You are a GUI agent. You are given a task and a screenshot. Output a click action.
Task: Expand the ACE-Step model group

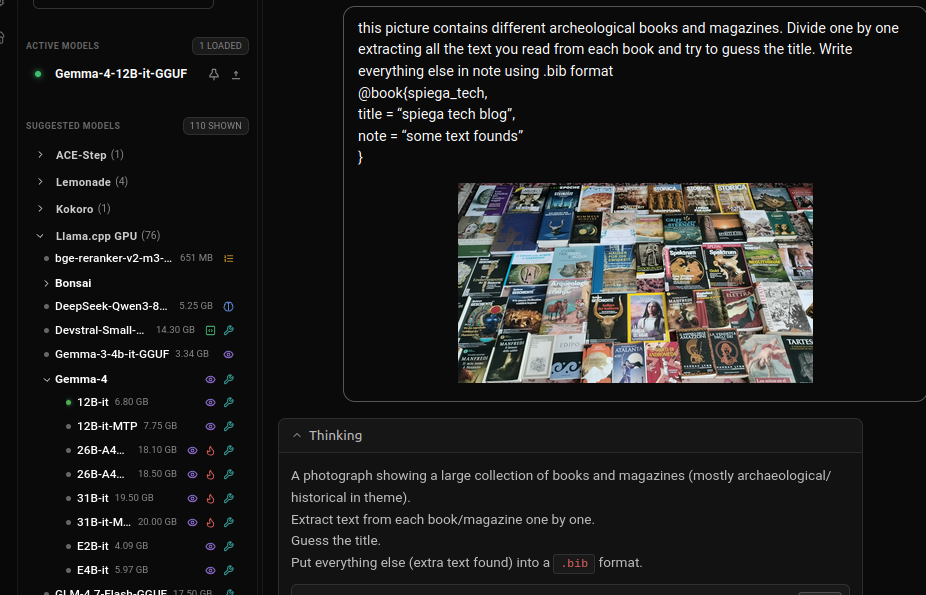click(x=40, y=155)
